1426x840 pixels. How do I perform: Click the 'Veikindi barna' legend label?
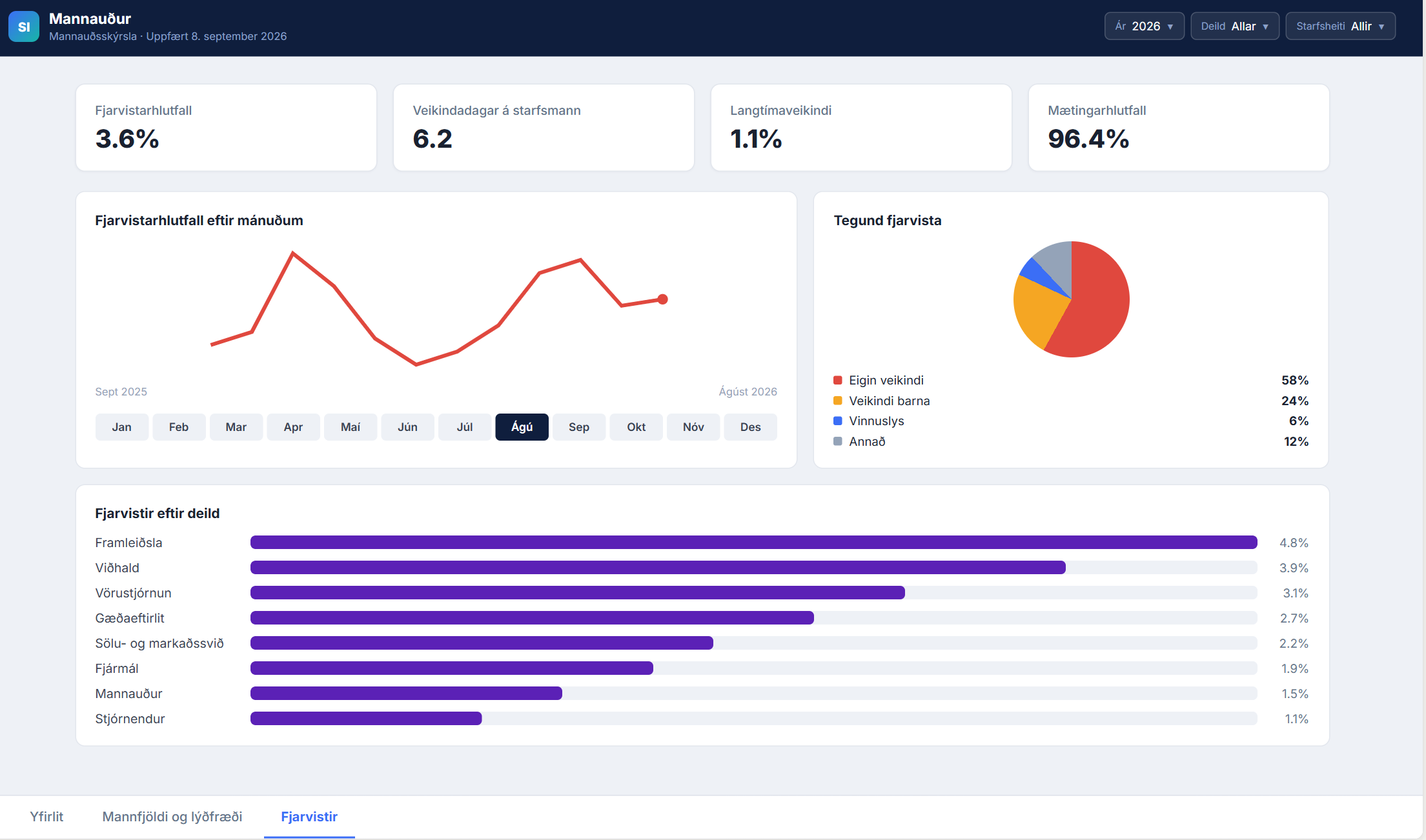(x=890, y=401)
